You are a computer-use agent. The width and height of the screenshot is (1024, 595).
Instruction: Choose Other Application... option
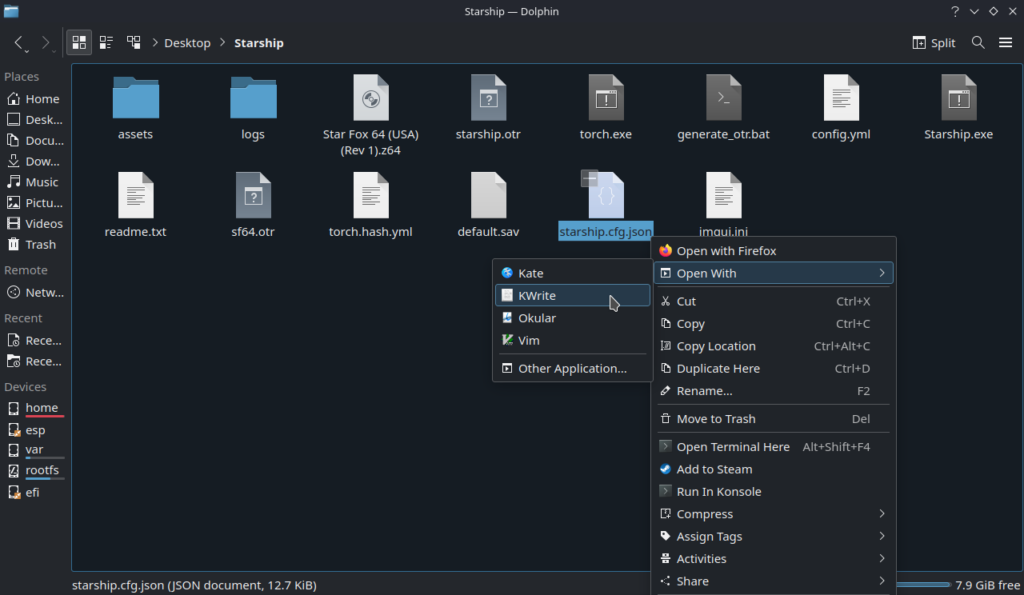click(572, 369)
